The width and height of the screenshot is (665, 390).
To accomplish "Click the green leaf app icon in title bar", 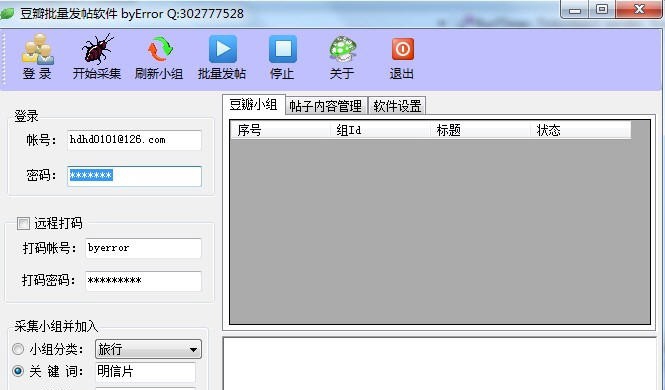I will [x=7, y=13].
